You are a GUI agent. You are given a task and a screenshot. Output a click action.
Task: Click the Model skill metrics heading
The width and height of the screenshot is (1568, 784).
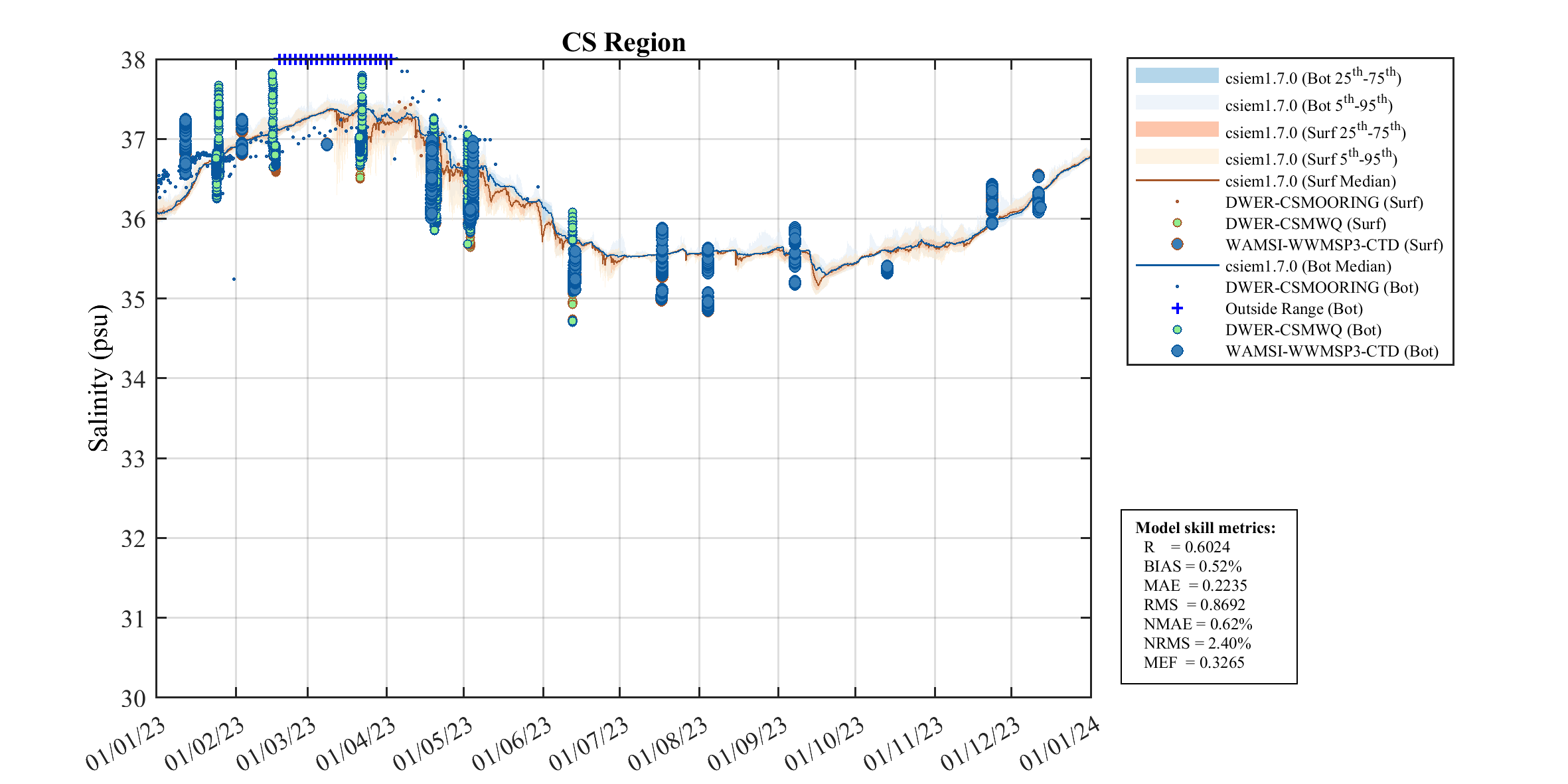pyautogui.click(x=1205, y=528)
